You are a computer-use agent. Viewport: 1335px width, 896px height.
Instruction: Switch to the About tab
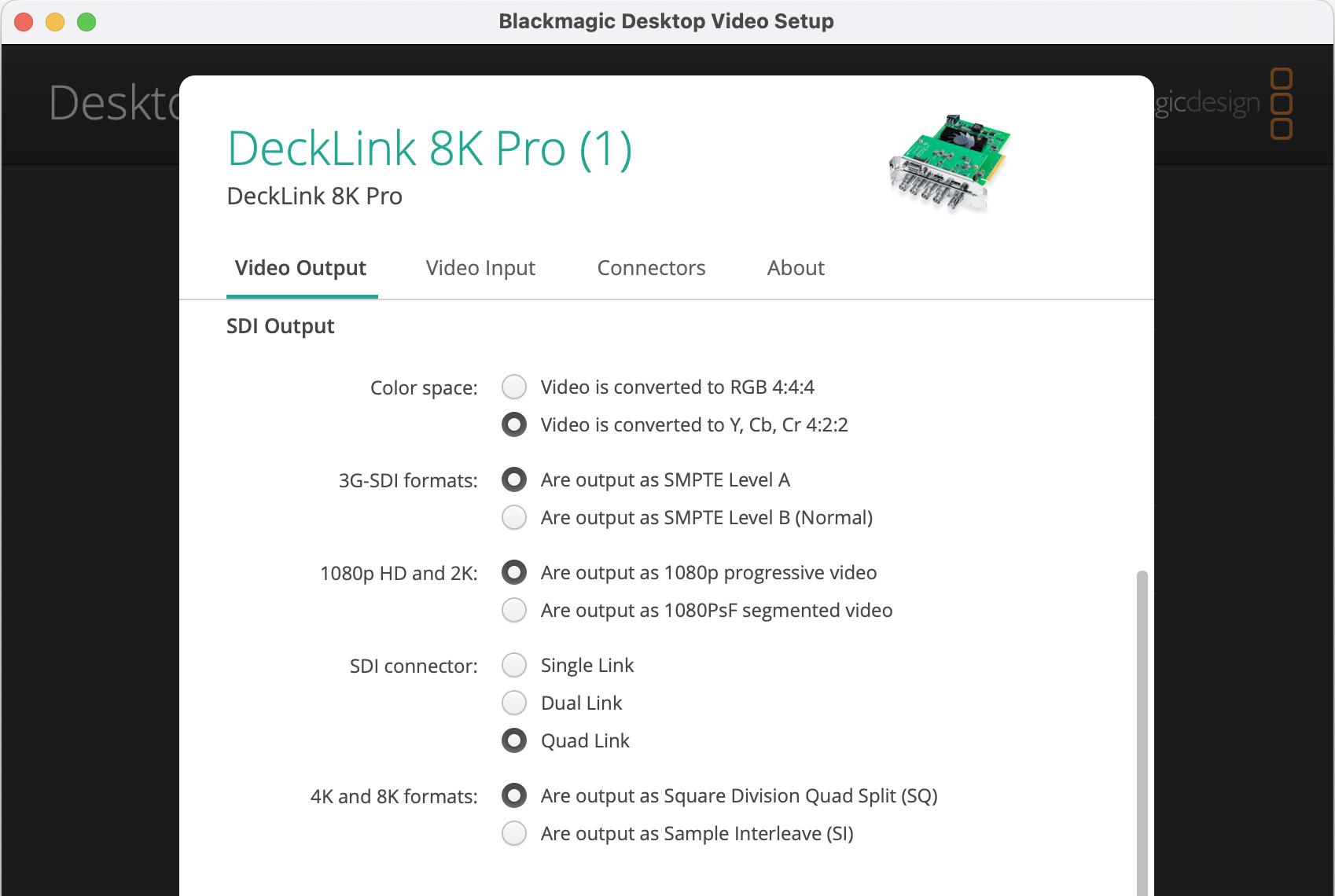796,268
